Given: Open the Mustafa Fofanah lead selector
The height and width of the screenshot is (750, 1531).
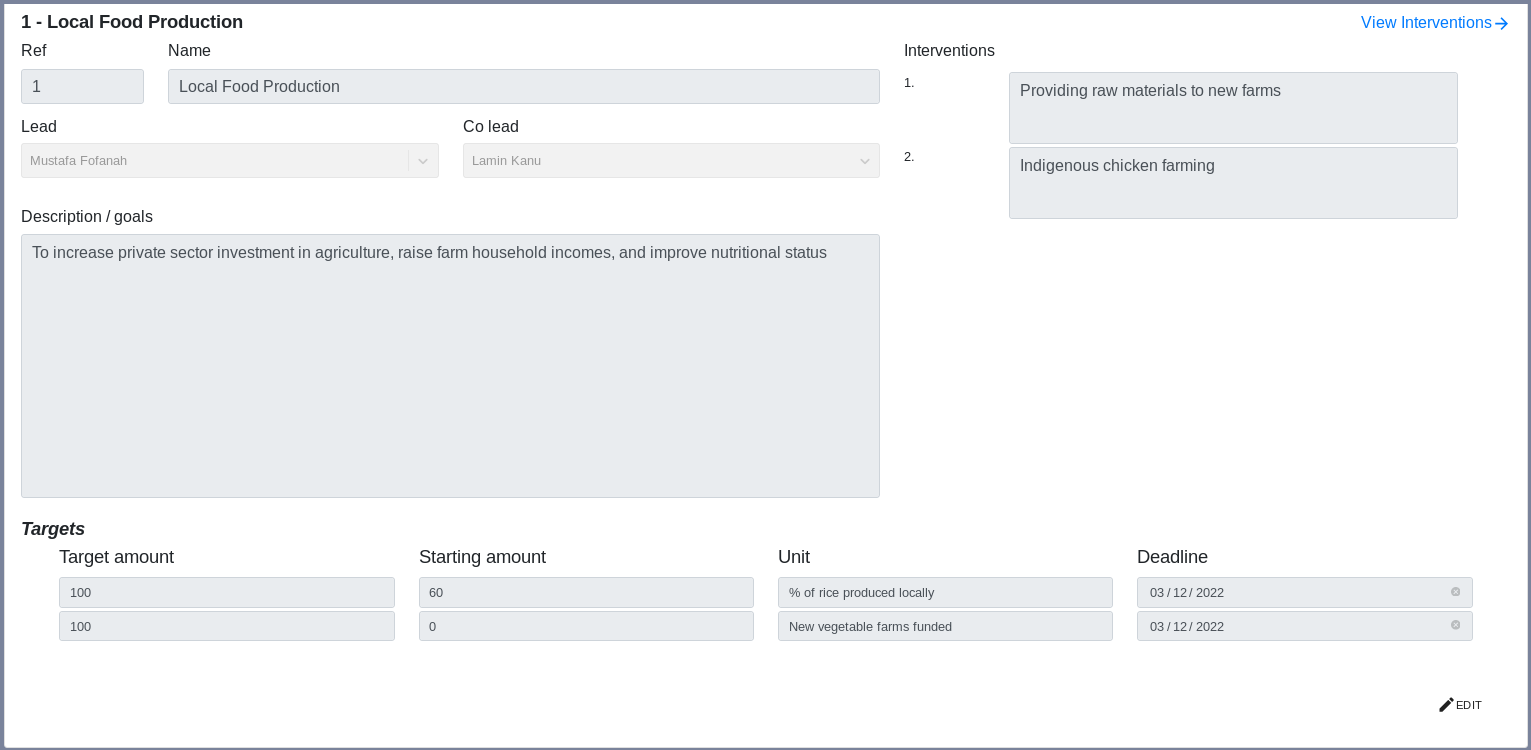Looking at the screenshot, I should pyautogui.click(x=230, y=161).
